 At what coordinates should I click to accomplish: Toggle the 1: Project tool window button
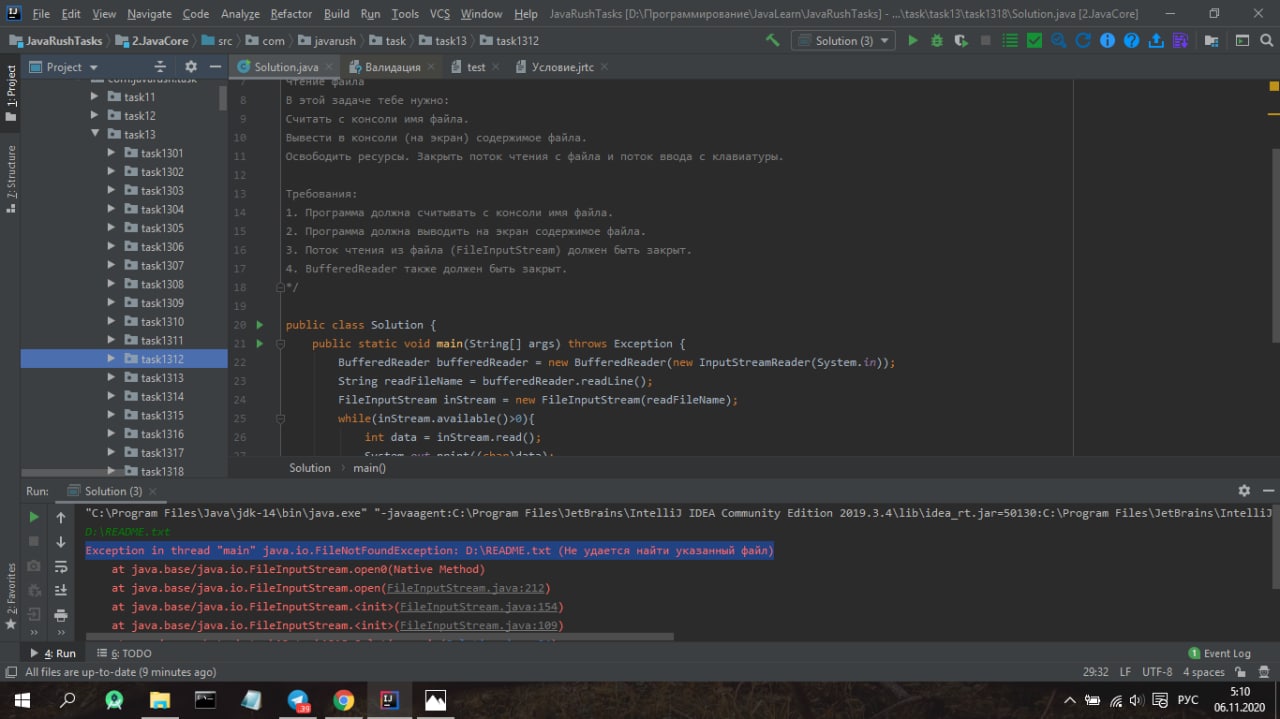[x=11, y=92]
